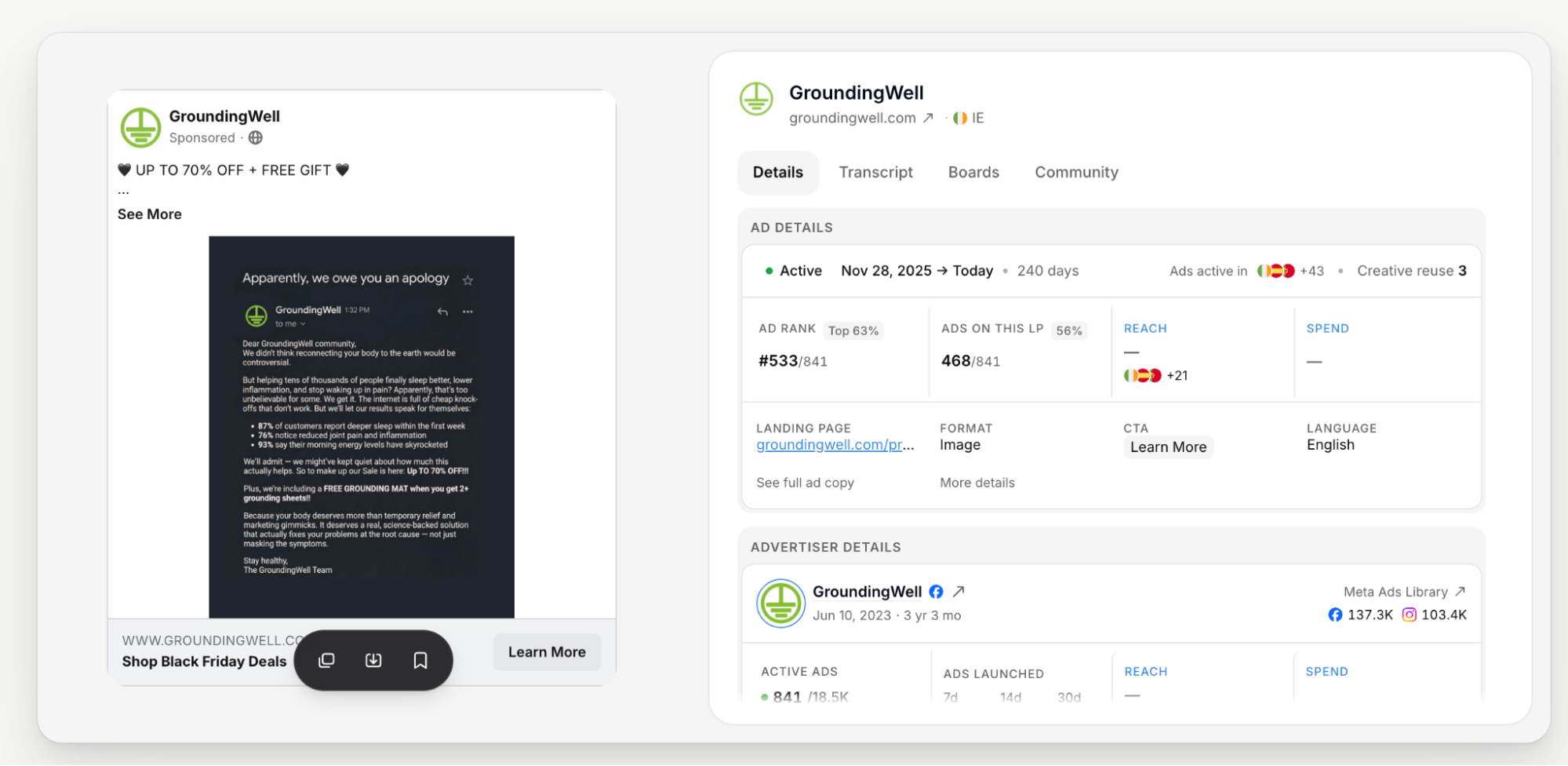Click the Learn More button on the ad card
Viewport: 1568px width, 766px height.
(547, 652)
